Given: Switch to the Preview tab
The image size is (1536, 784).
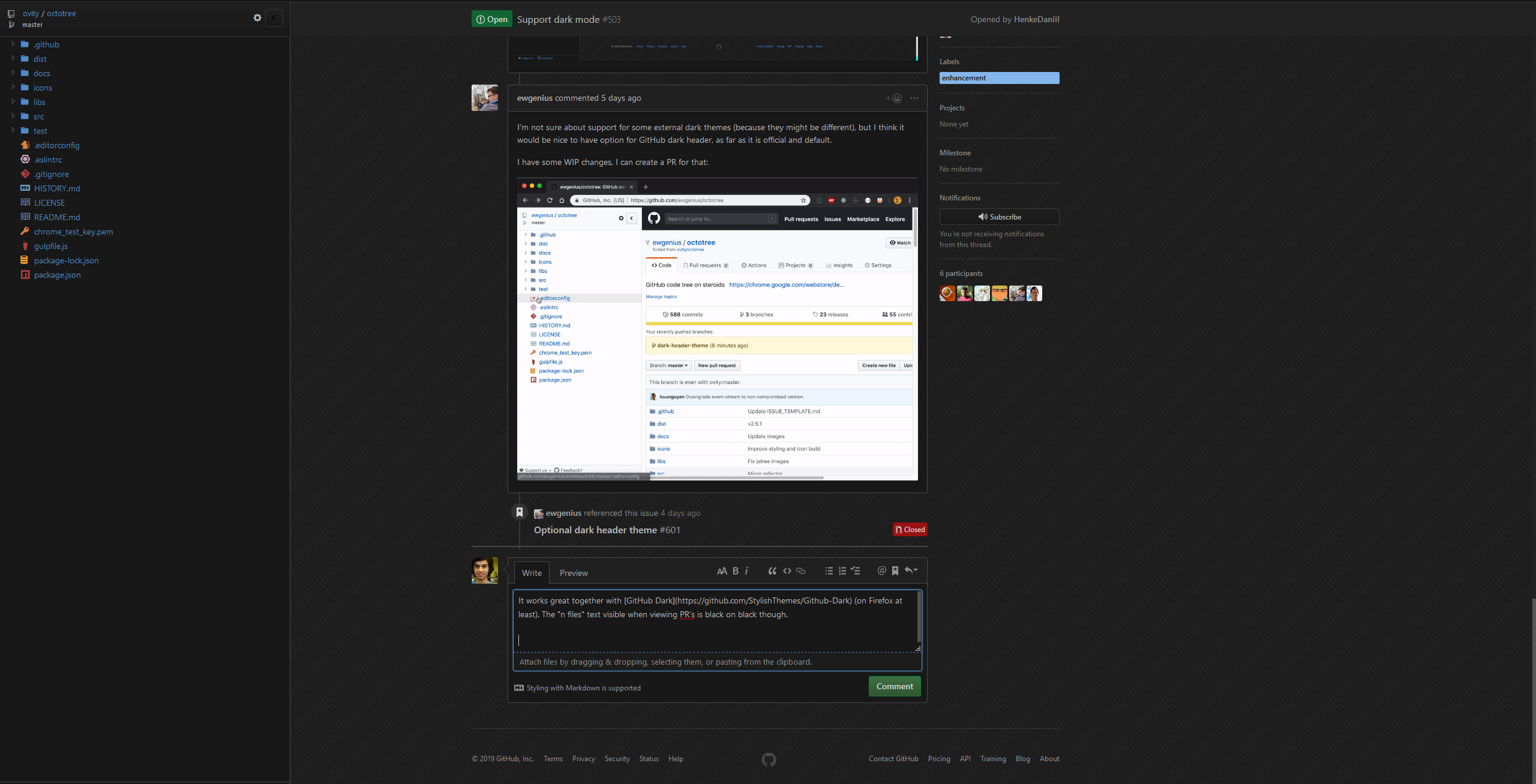Looking at the screenshot, I should (x=573, y=573).
